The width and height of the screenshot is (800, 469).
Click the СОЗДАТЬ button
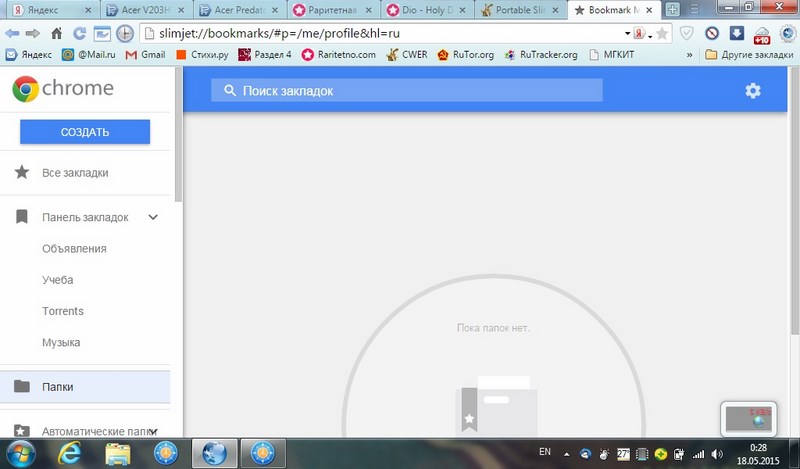click(85, 132)
